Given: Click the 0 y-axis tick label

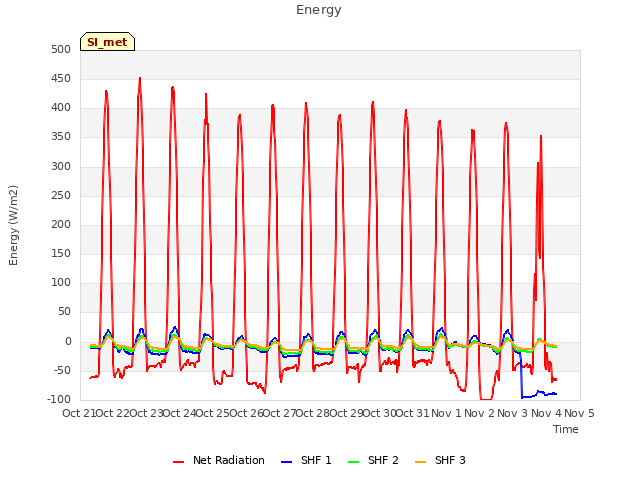Looking at the screenshot, I should 68,342.
